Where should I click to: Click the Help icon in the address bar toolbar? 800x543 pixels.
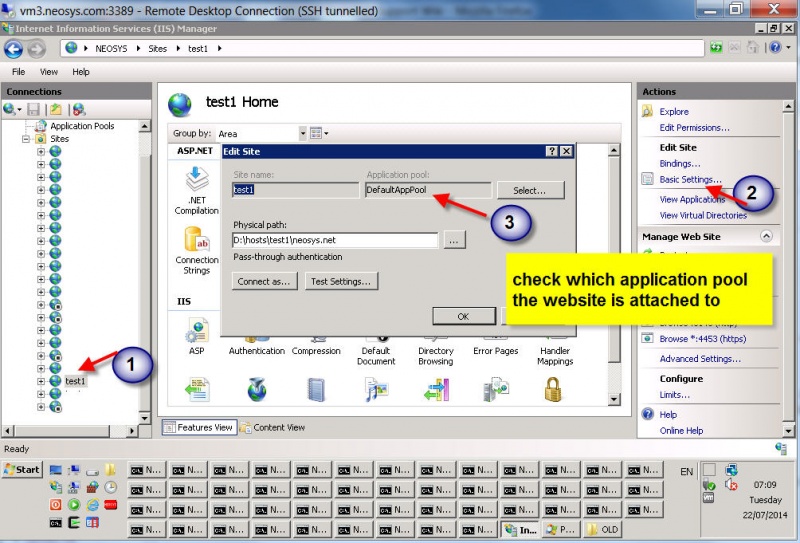(776, 47)
